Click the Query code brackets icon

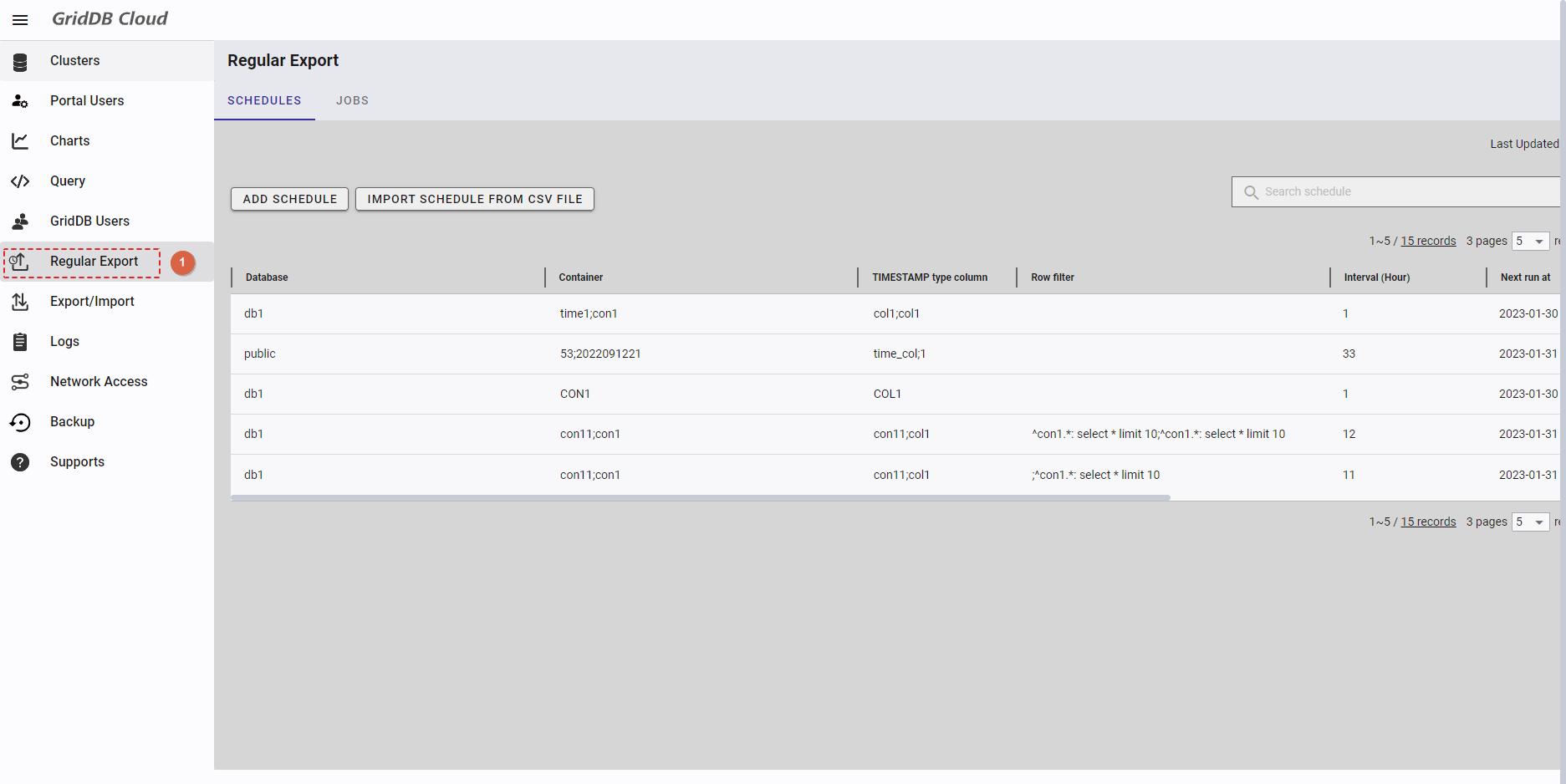pyautogui.click(x=20, y=181)
